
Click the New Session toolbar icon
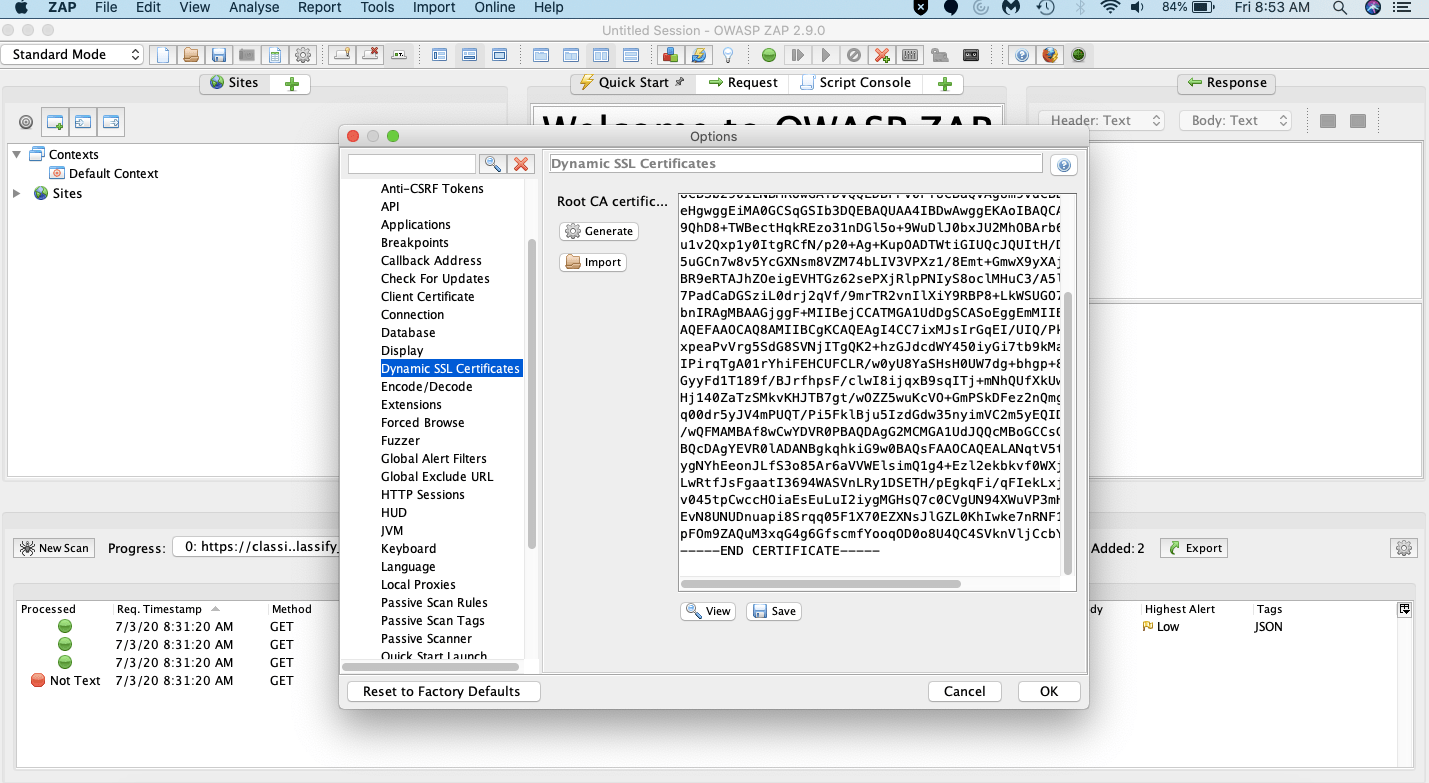pyautogui.click(x=163, y=55)
